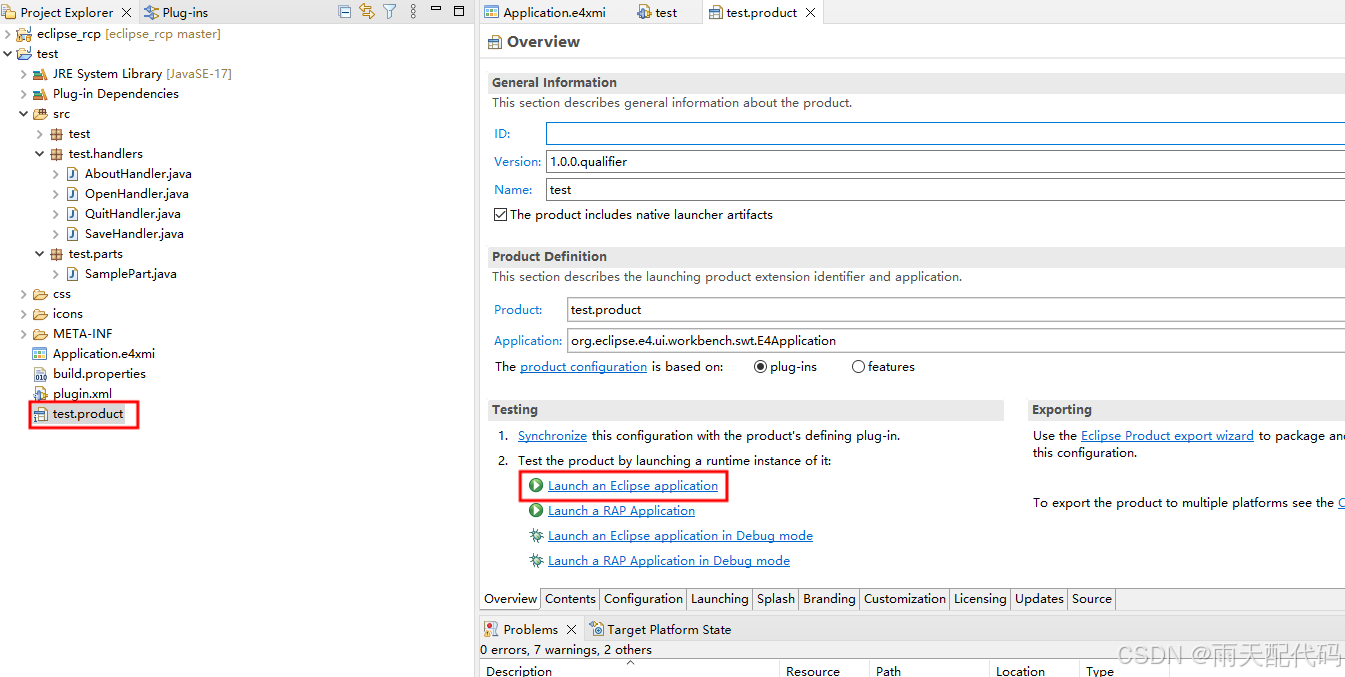The width and height of the screenshot is (1345, 677).
Task: Click the eclipse_rcp project icon
Action: [x=24, y=34]
